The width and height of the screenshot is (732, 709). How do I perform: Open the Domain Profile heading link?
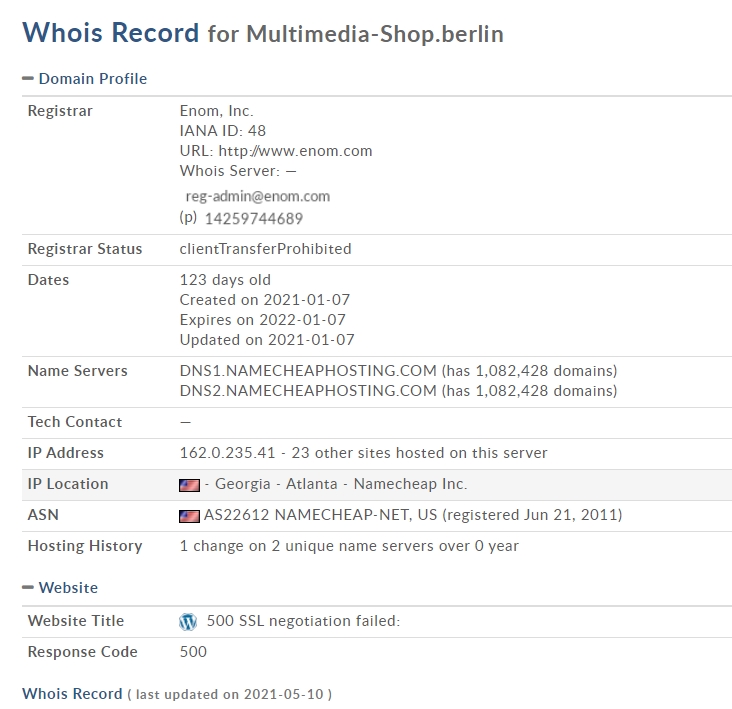[92, 78]
